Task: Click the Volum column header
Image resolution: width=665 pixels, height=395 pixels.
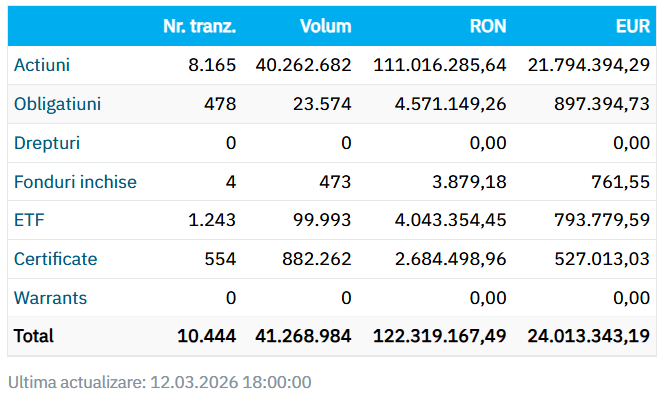Action: (326, 26)
